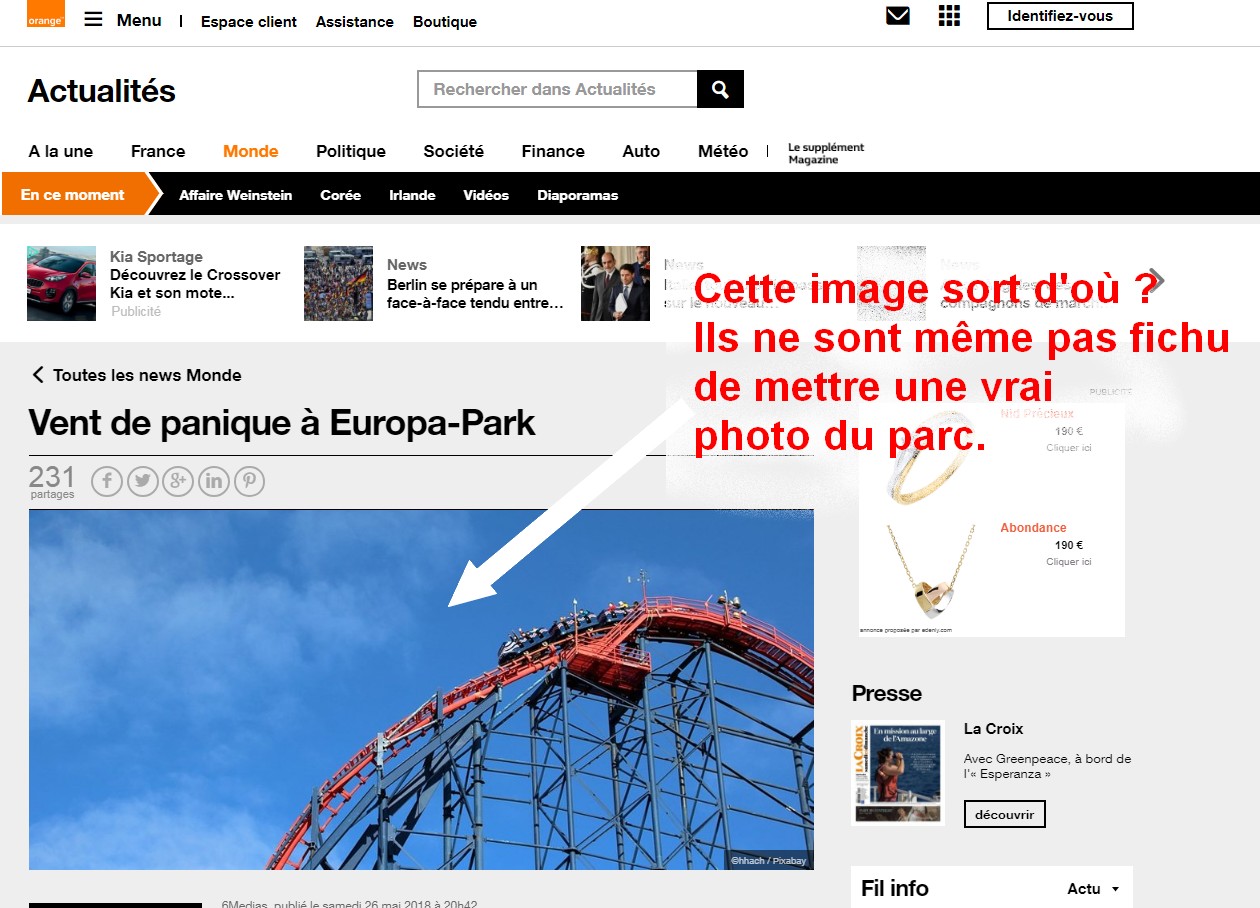Open Le supplément Magazine
Image resolution: width=1260 pixels, height=908 pixels.
click(x=826, y=153)
